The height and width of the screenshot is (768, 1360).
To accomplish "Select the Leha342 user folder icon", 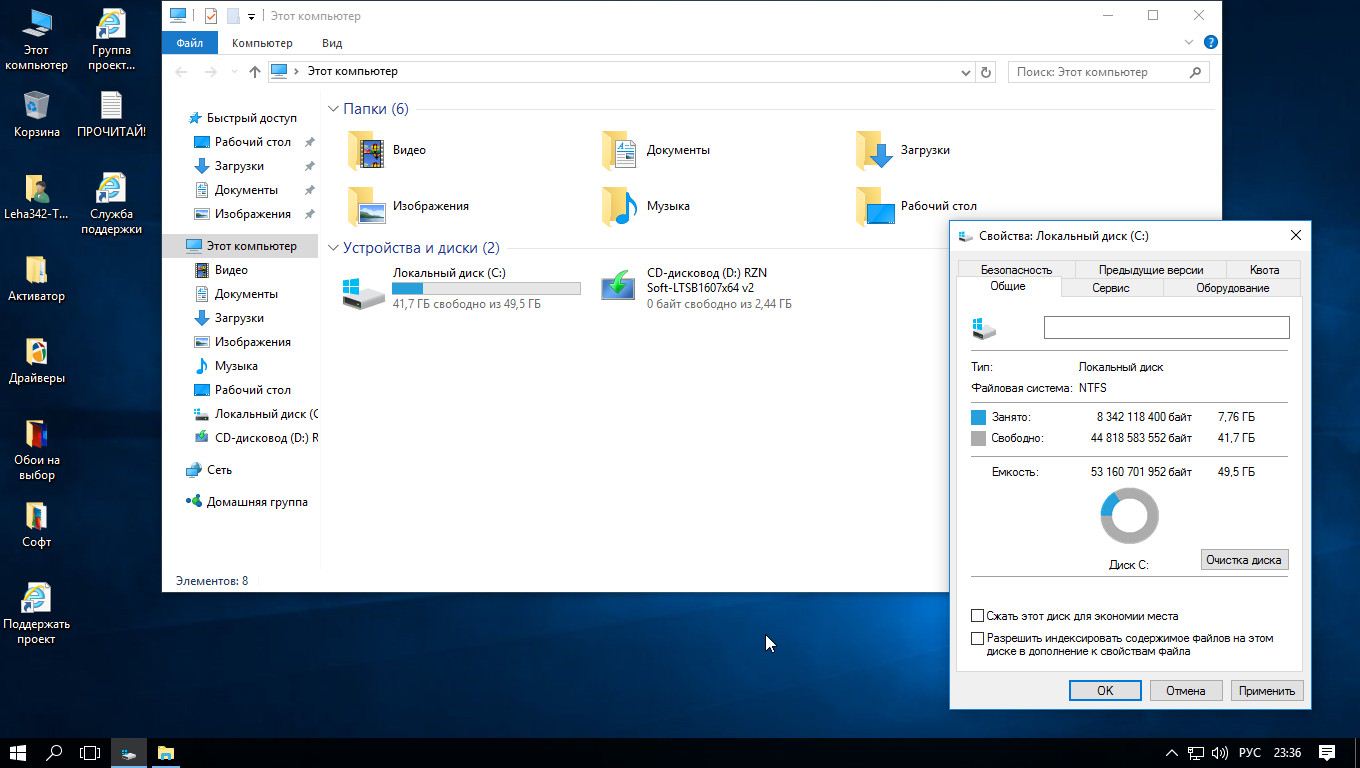I will pyautogui.click(x=36, y=196).
